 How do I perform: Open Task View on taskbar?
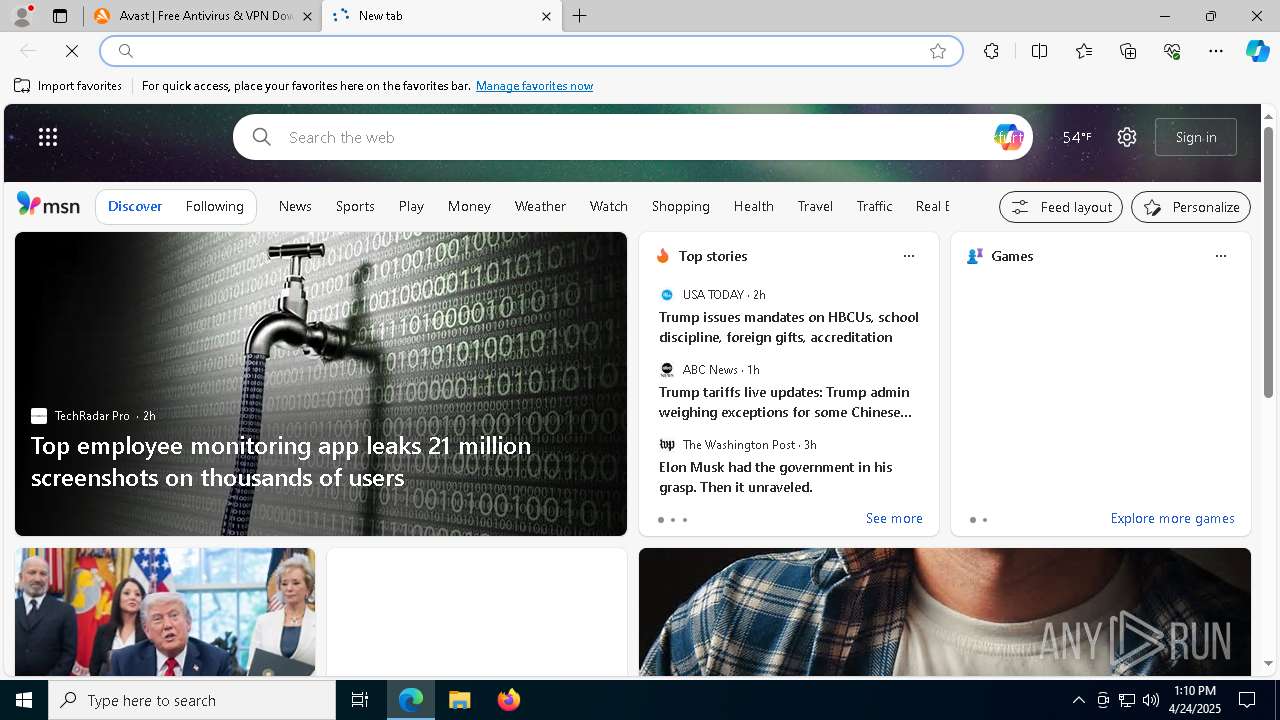[x=360, y=700]
